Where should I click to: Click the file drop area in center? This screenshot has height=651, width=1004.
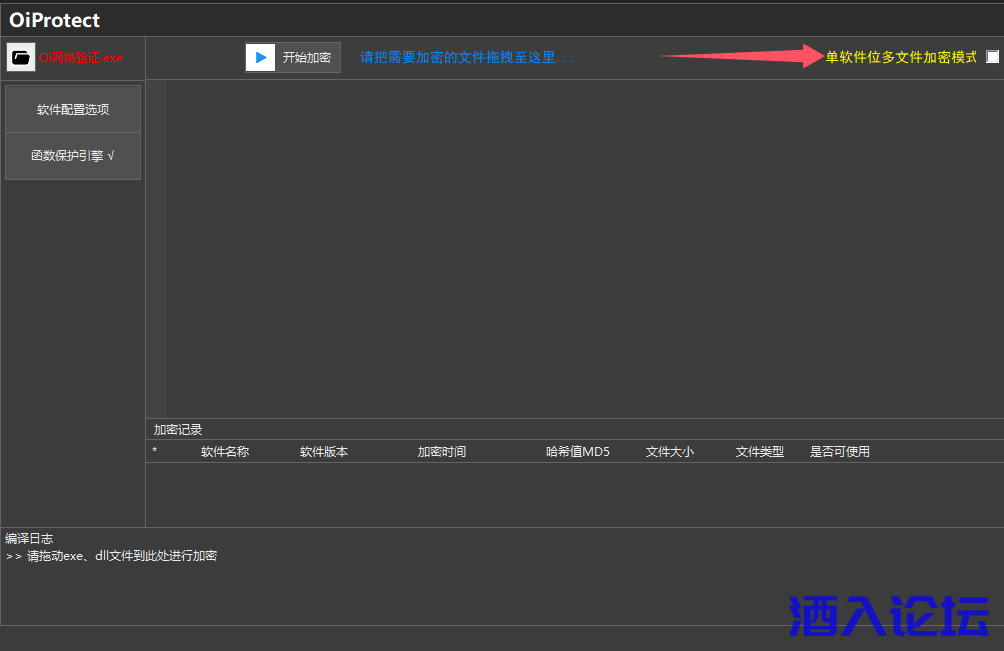(584, 248)
